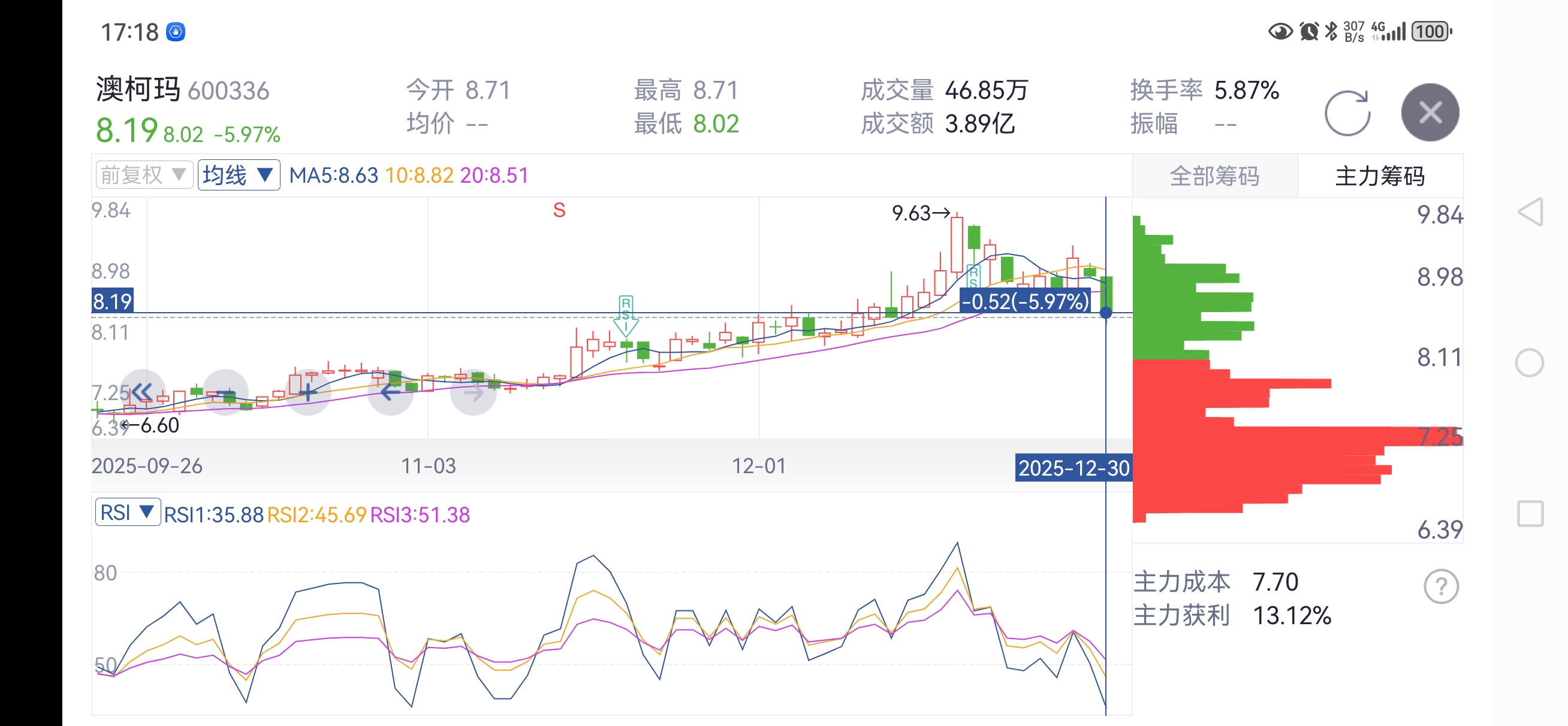The width and height of the screenshot is (1568, 726).
Task: Switch to 全部筹码 tab
Action: [x=1214, y=177]
